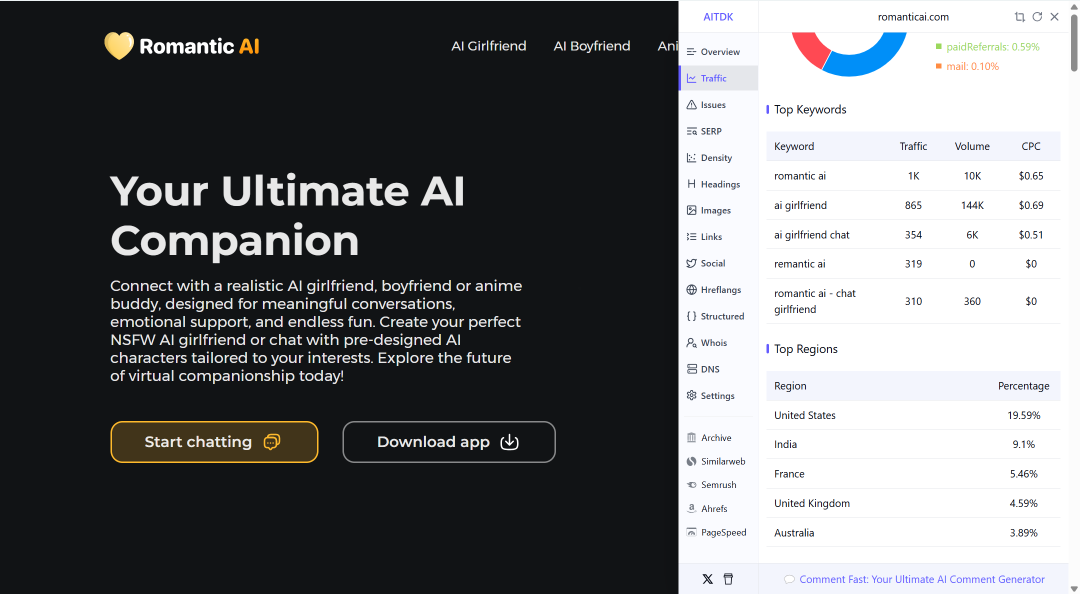Screen dimensions: 1080x594
Task: Open the Issues warning icon
Action: click(692, 105)
